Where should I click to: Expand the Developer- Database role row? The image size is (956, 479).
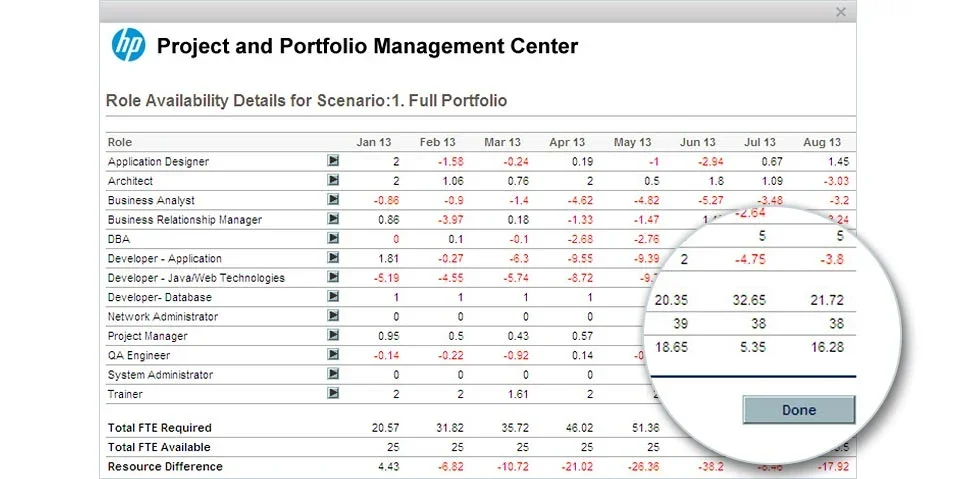[x=333, y=297]
